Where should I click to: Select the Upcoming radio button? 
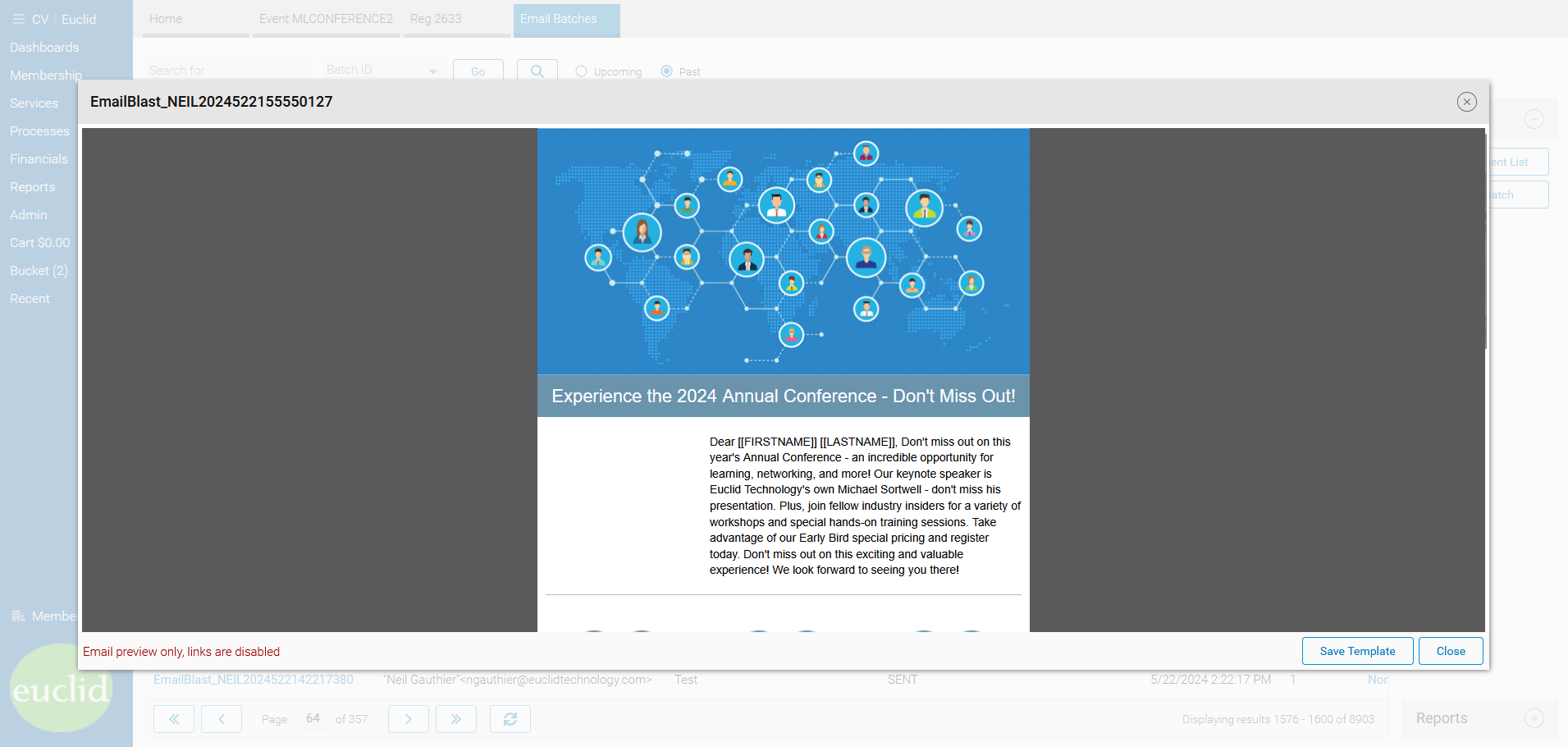click(x=581, y=71)
